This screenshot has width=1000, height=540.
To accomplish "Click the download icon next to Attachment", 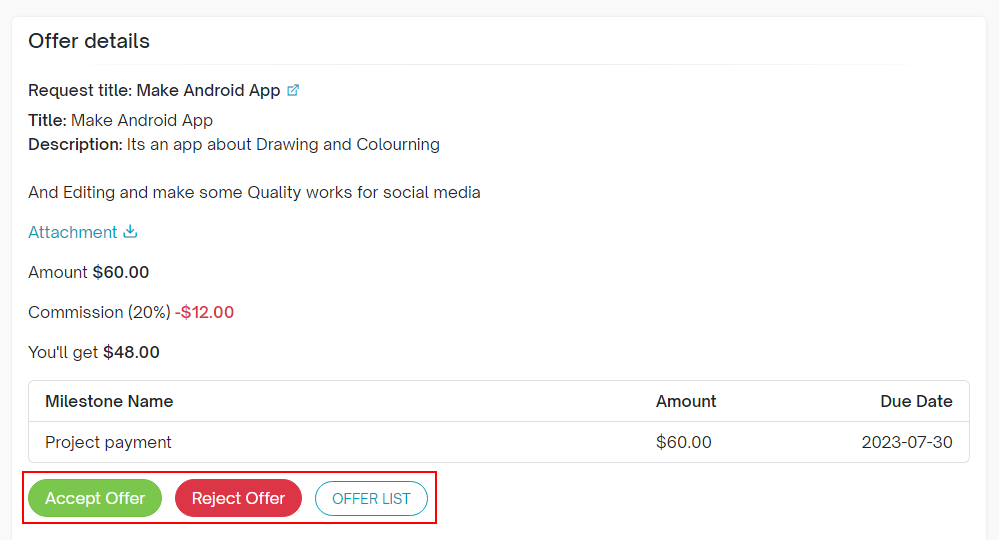I will pos(130,232).
